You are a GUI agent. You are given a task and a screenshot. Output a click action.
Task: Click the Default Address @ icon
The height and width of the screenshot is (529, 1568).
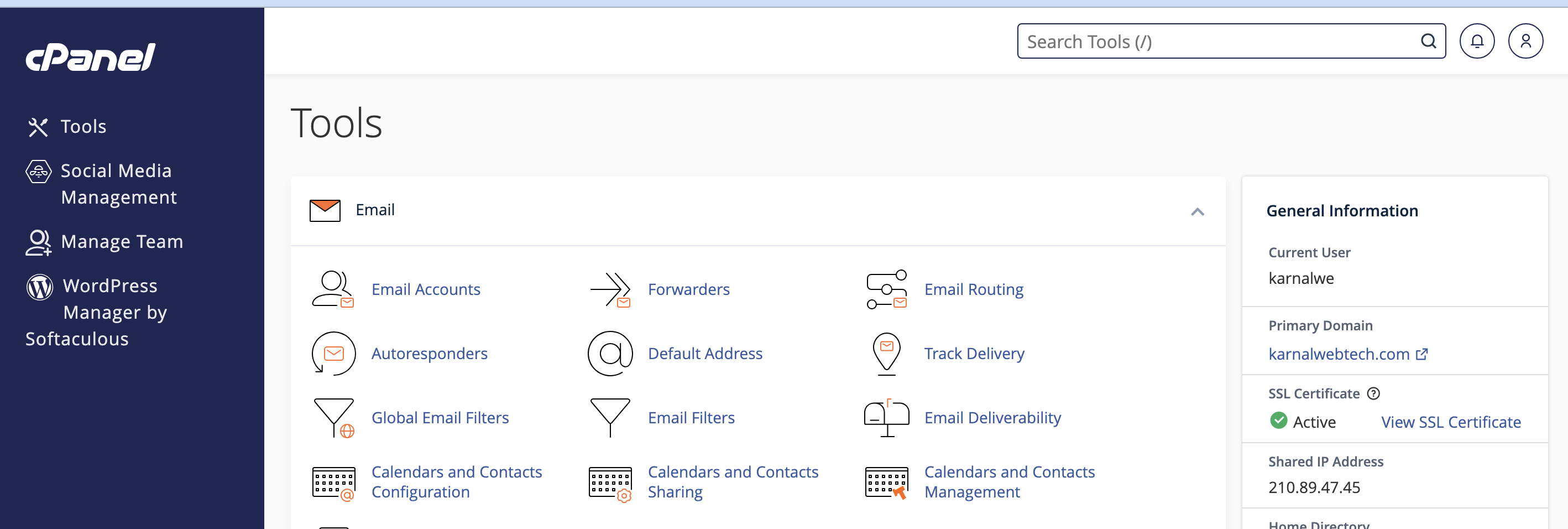[x=610, y=354]
